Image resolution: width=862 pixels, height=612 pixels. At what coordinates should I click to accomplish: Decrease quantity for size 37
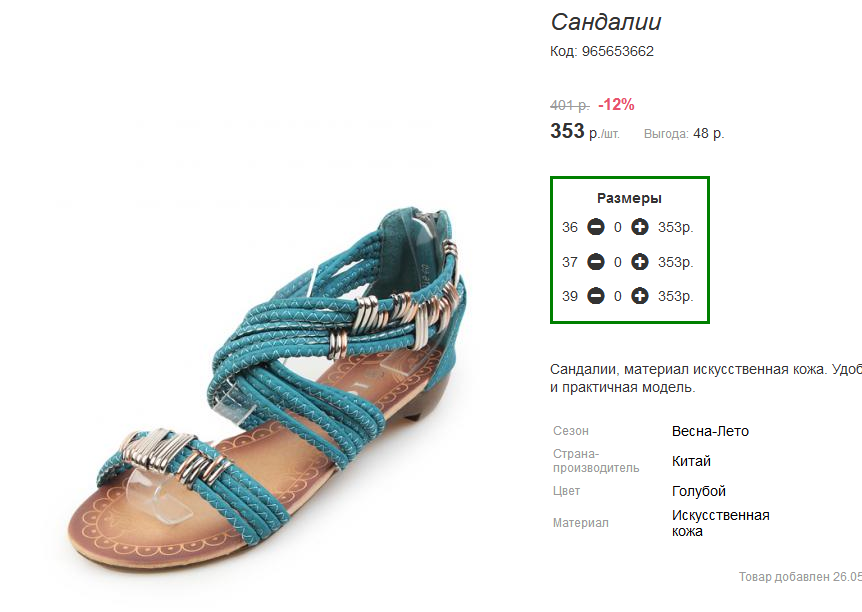tap(595, 262)
